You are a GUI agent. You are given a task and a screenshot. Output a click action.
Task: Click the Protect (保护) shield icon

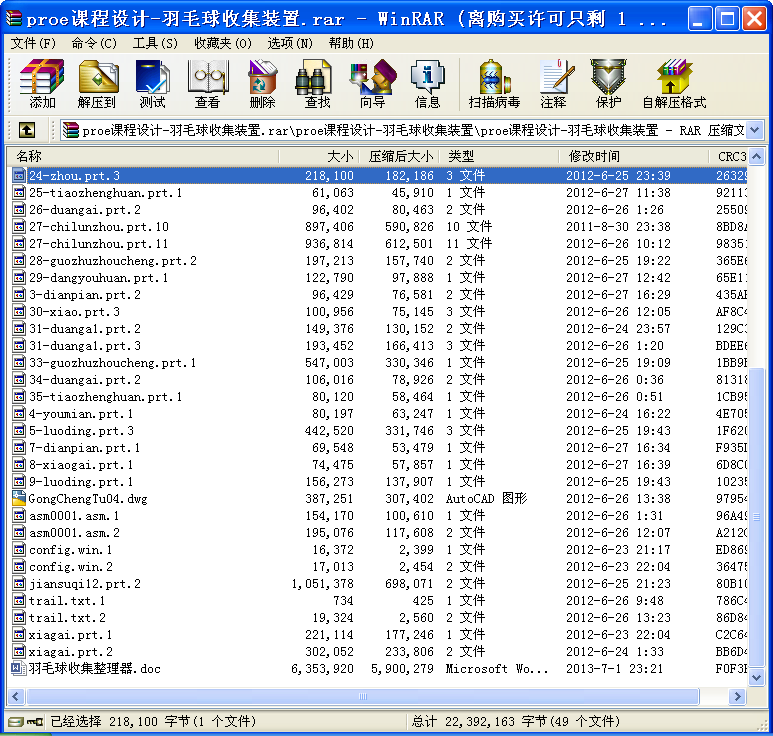pos(609,84)
